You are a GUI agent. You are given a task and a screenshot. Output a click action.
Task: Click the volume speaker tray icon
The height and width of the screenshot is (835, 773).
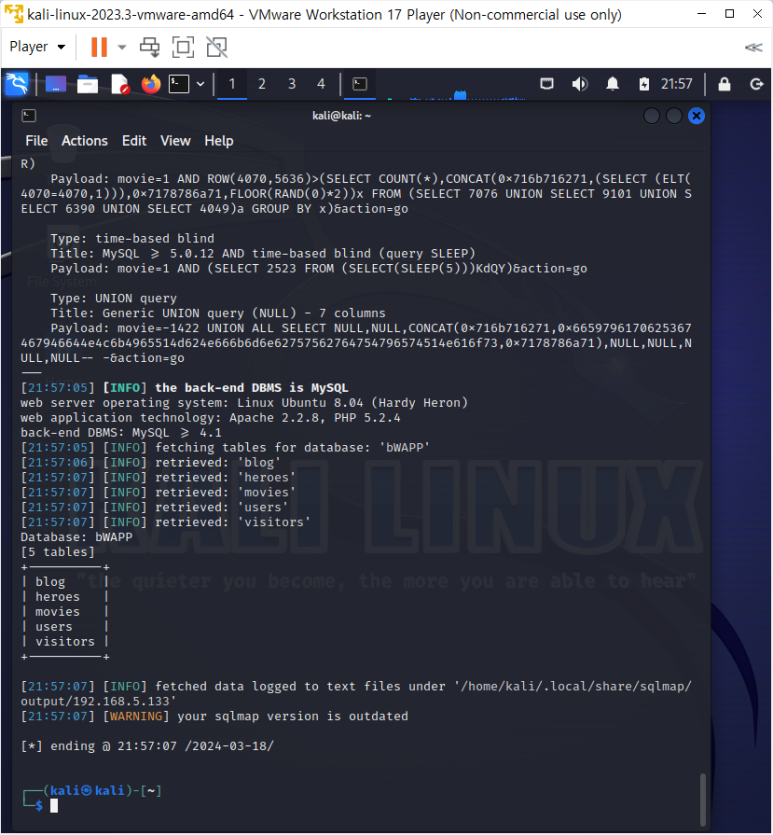[580, 84]
